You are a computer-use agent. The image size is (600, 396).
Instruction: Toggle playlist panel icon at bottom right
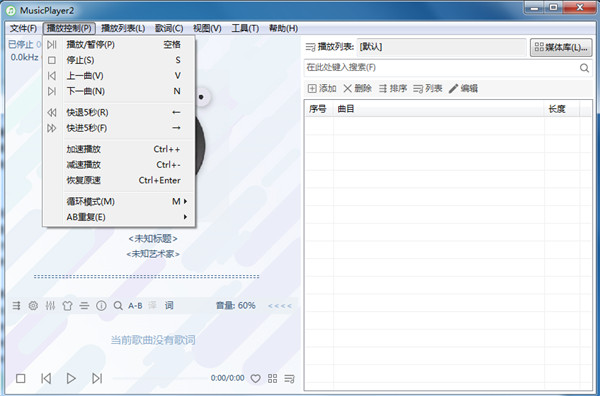coord(289,379)
